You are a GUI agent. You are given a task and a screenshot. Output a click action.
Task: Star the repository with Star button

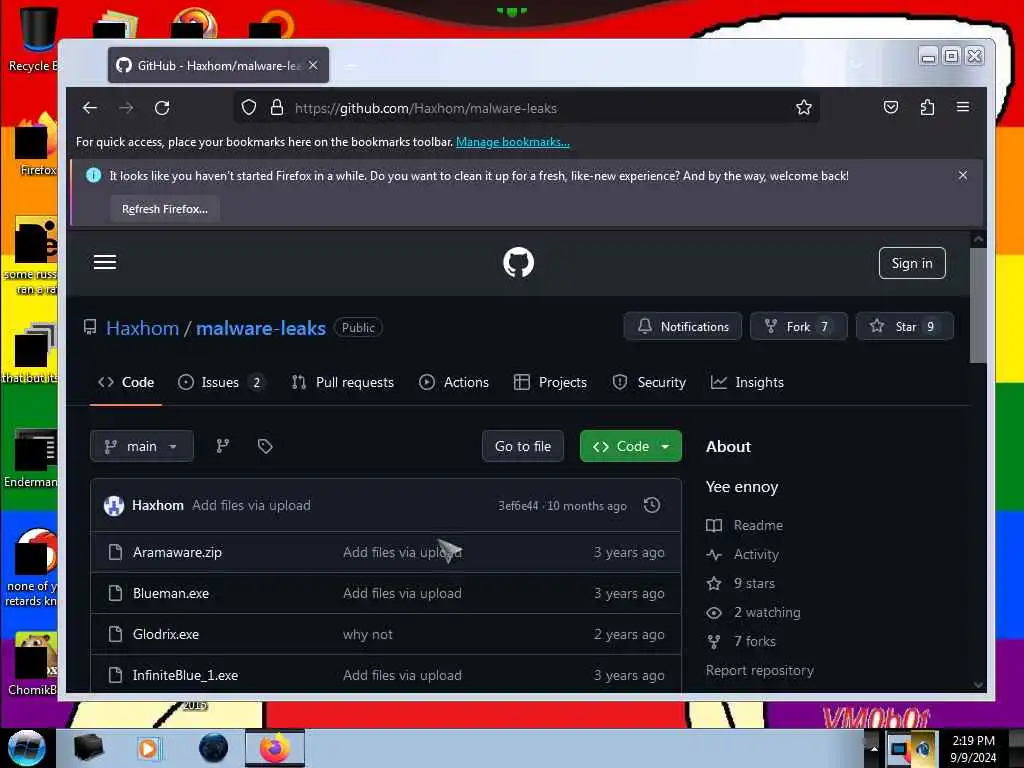[x=905, y=327]
